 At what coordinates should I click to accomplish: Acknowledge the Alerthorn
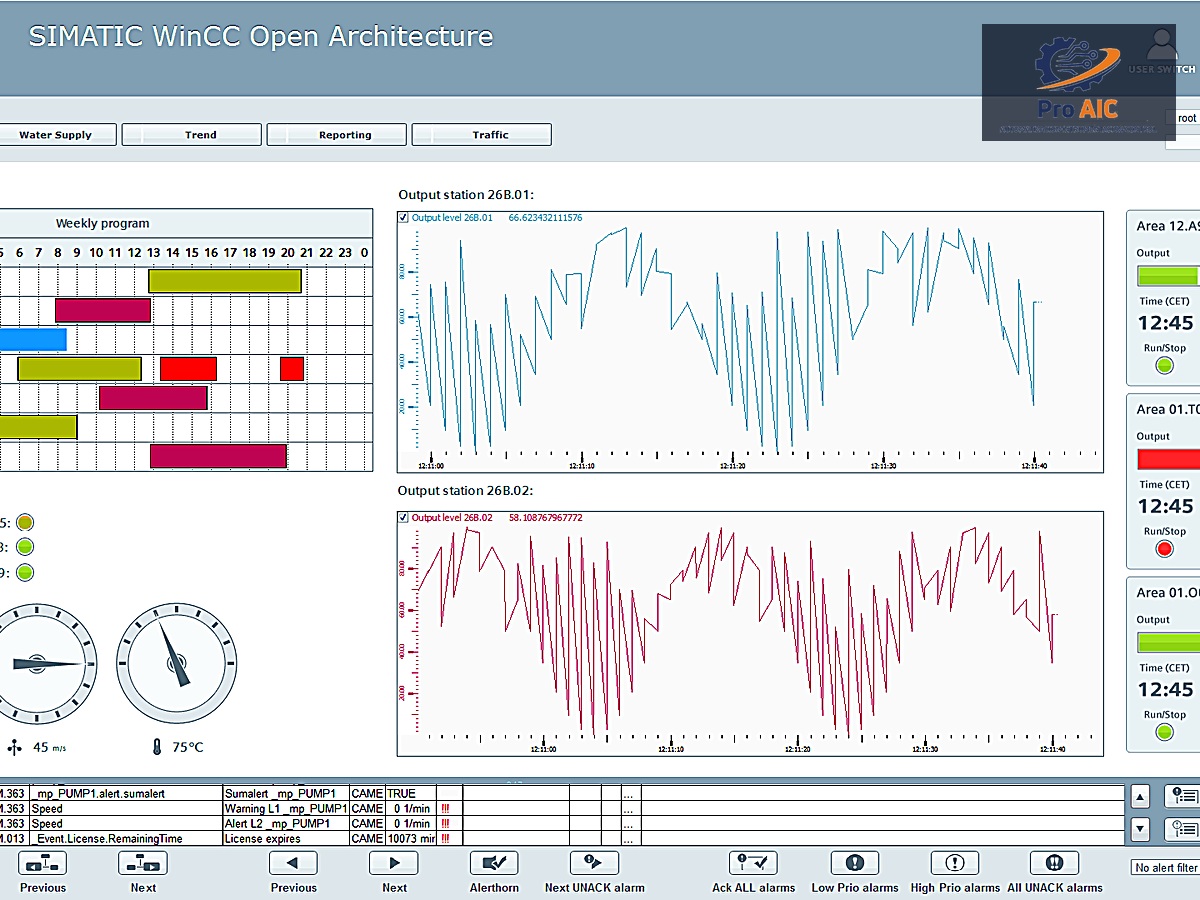pos(494,862)
